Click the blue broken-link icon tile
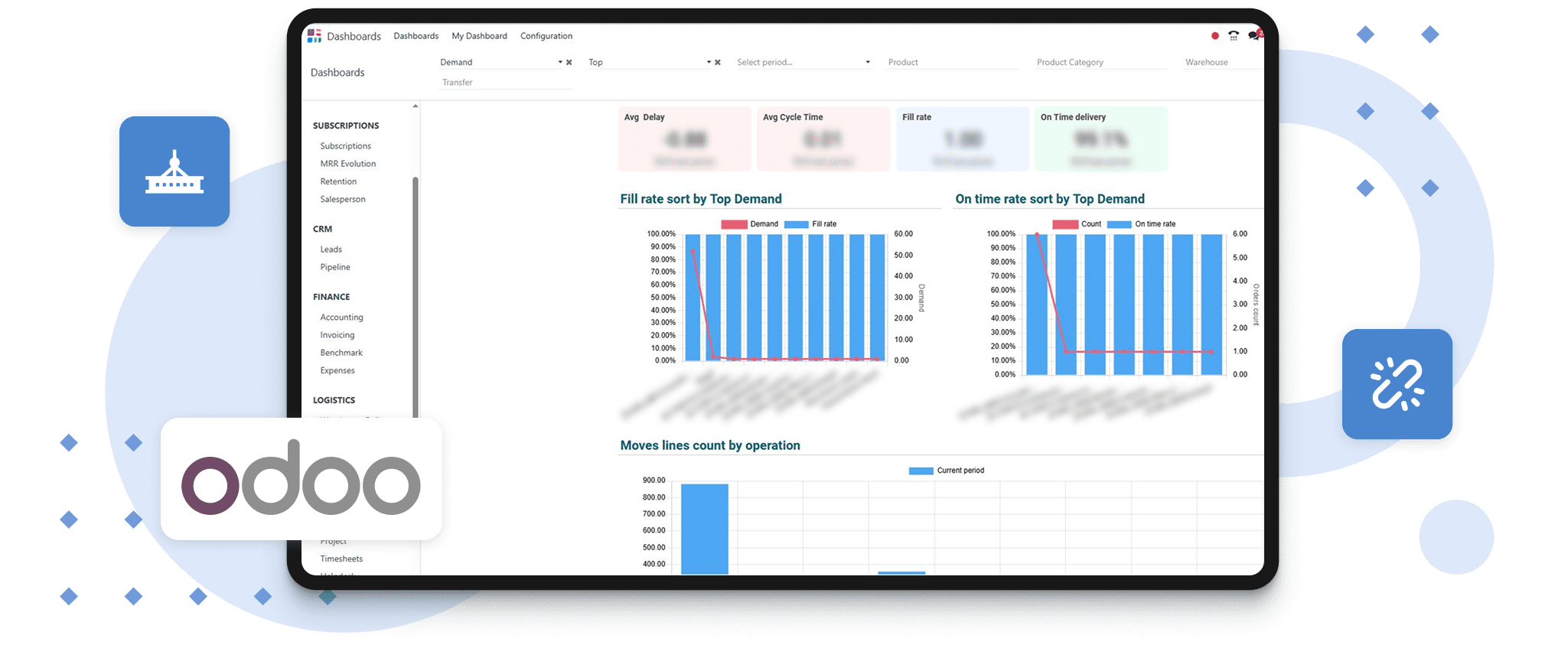Viewport: 1568px width, 645px height. coord(1397,384)
